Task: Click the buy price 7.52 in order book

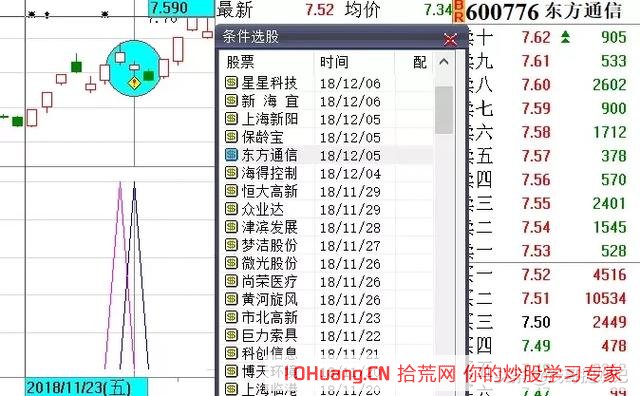Action: (x=536, y=274)
